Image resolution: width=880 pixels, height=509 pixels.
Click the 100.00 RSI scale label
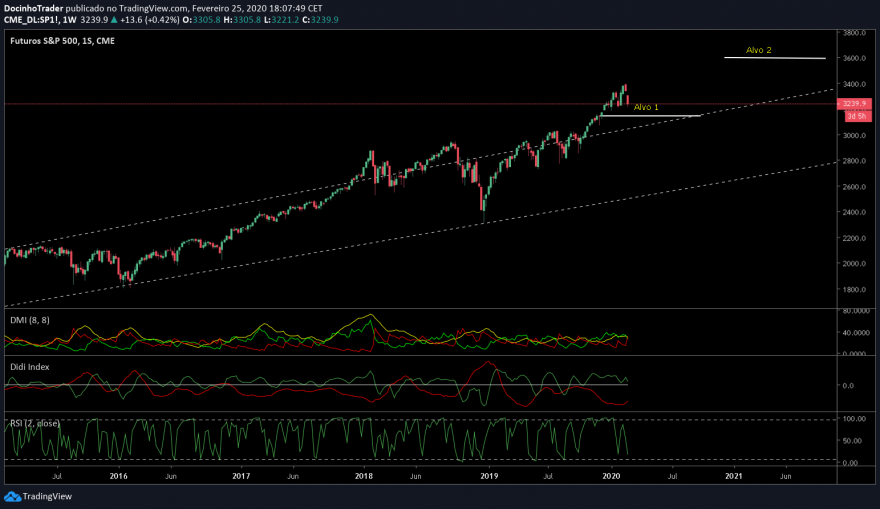click(854, 419)
